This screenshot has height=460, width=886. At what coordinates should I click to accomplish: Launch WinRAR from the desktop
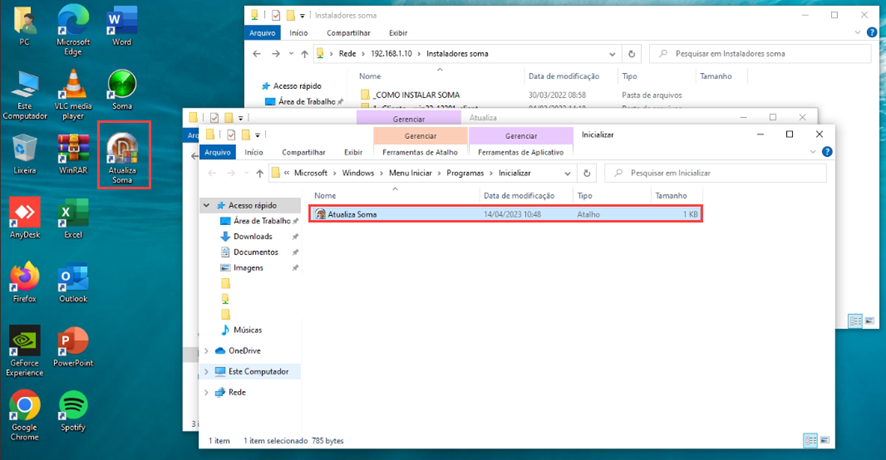73,154
